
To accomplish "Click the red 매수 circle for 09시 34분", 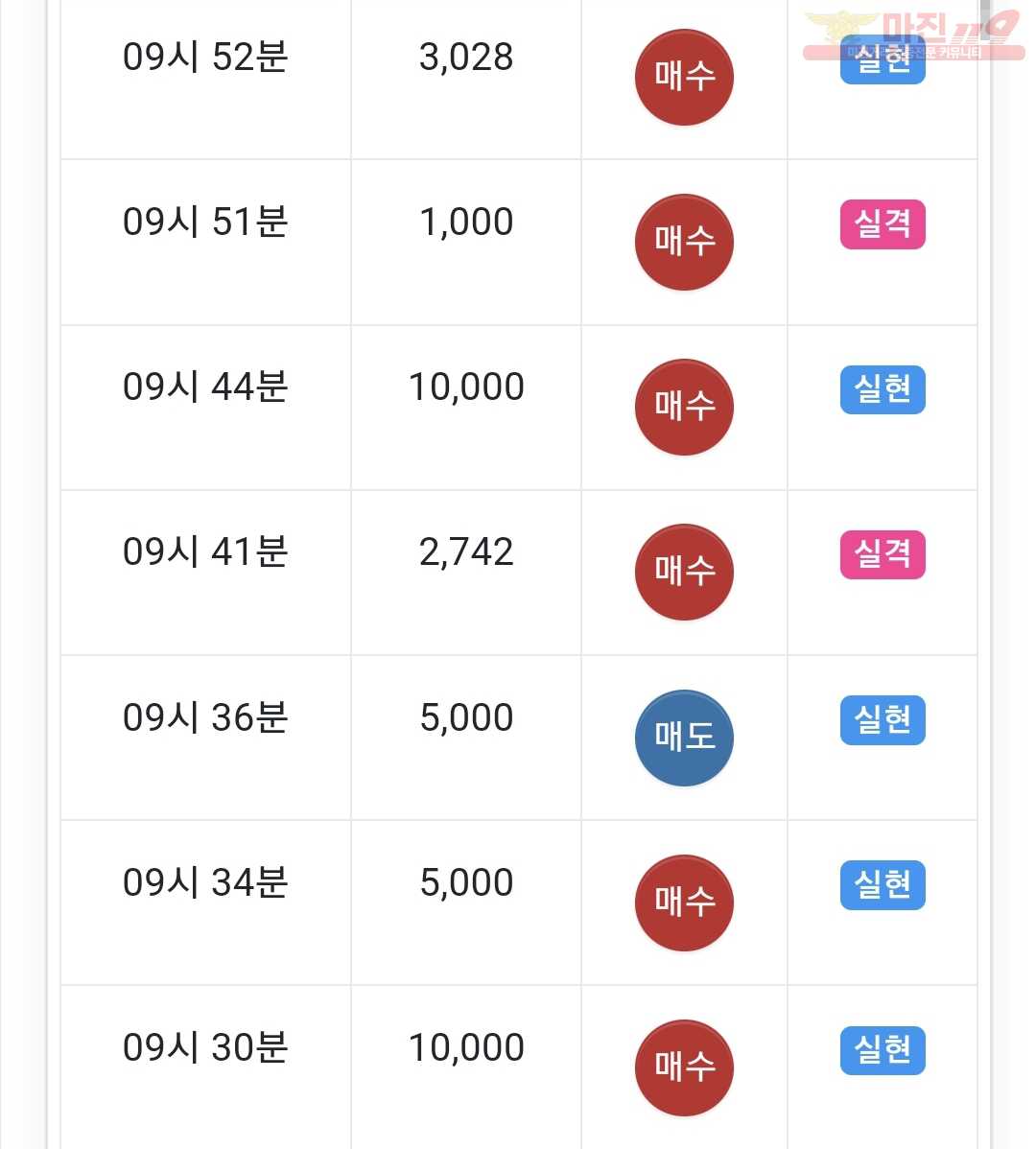I will tap(684, 903).
